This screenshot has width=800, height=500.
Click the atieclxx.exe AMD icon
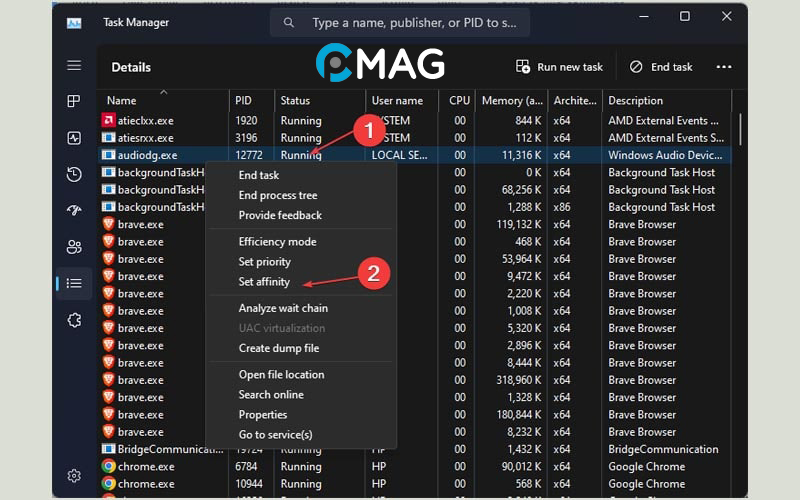(x=108, y=120)
